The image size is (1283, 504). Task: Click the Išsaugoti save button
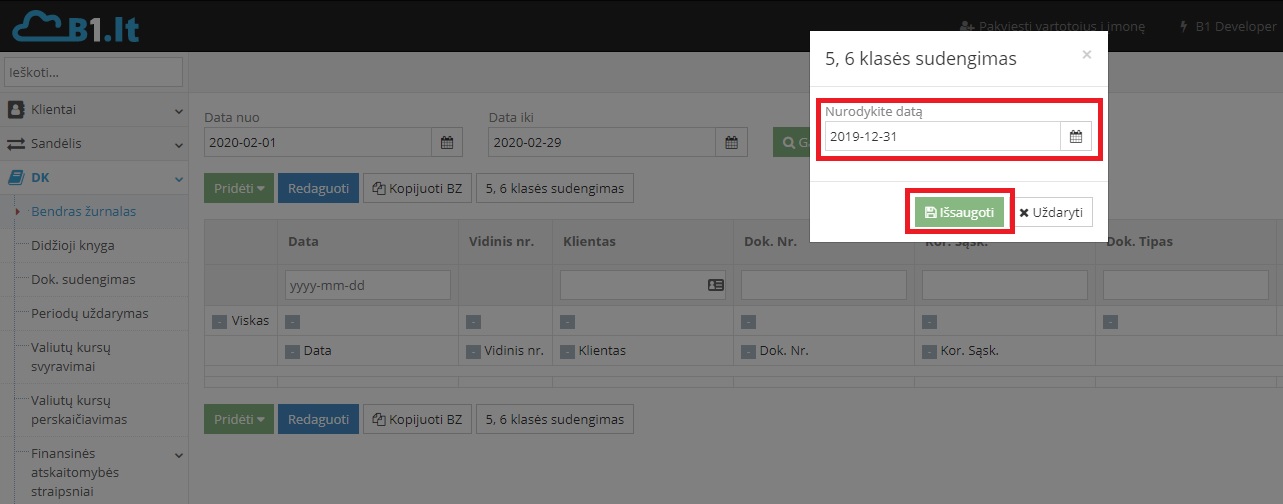pyautogui.click(x=959, y=212)
